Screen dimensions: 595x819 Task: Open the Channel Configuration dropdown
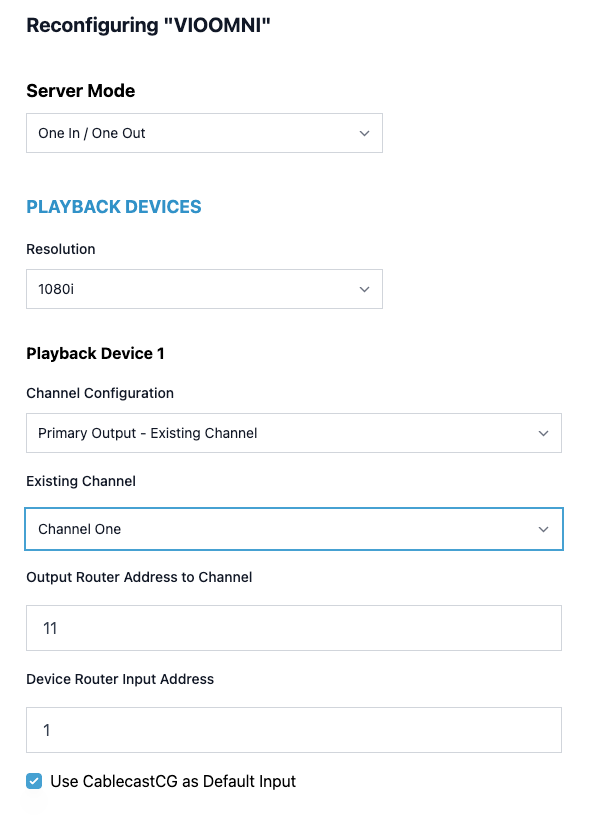pos(293,433)
